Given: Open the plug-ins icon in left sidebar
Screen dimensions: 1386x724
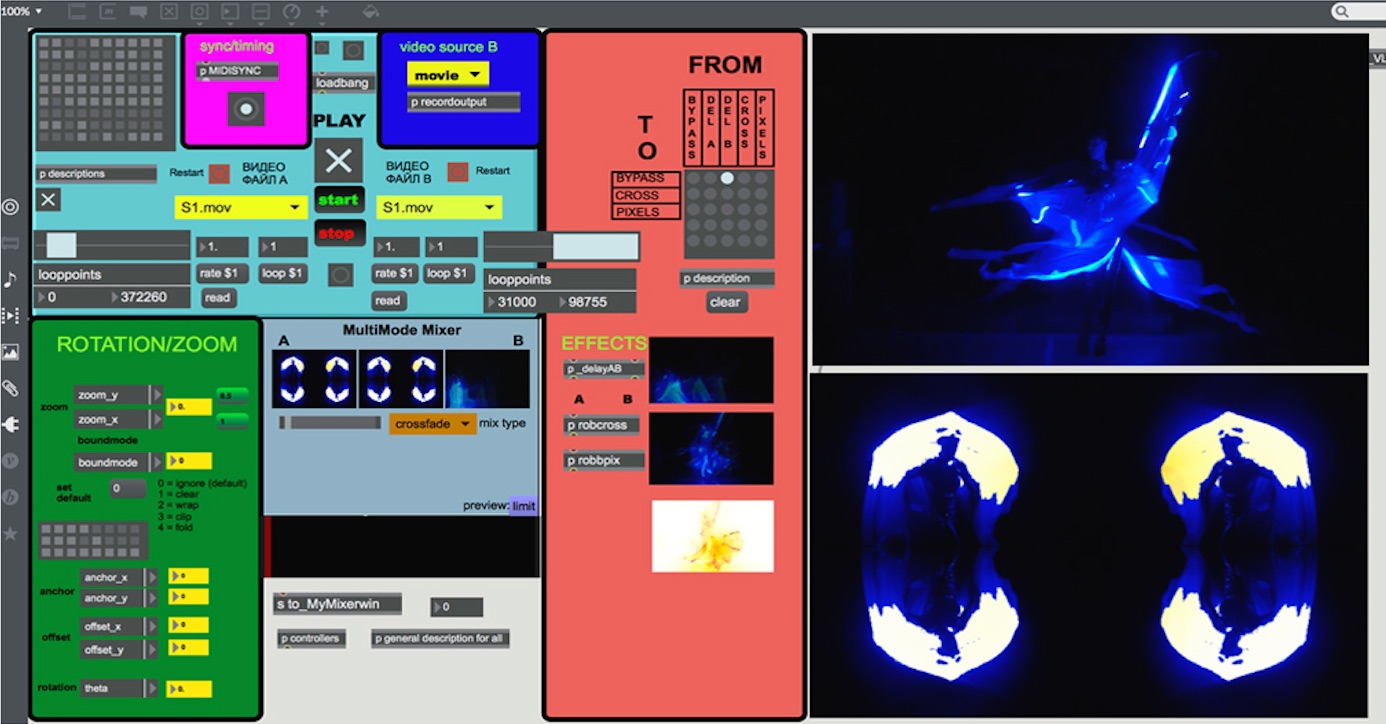Looking at the screenshot, I should click(x=10, y=425).
